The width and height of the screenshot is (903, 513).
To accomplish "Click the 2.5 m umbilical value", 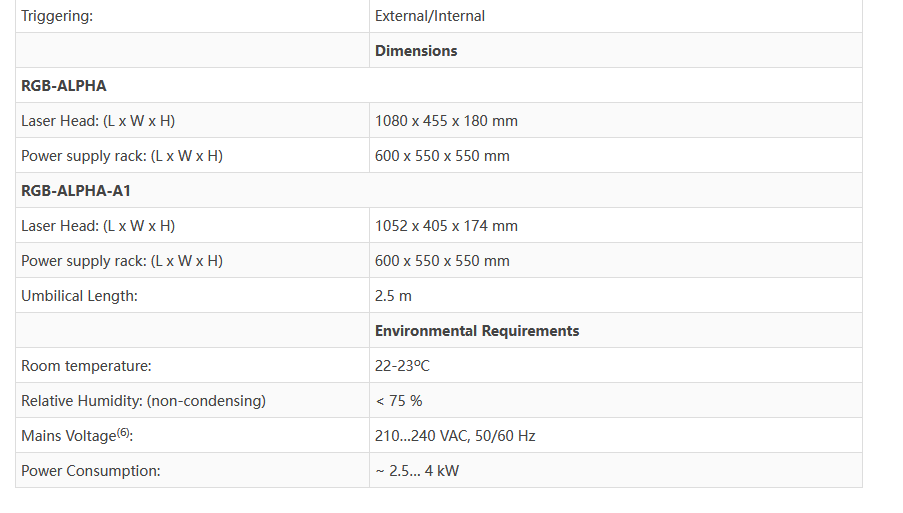I will (x=393, y=296).
